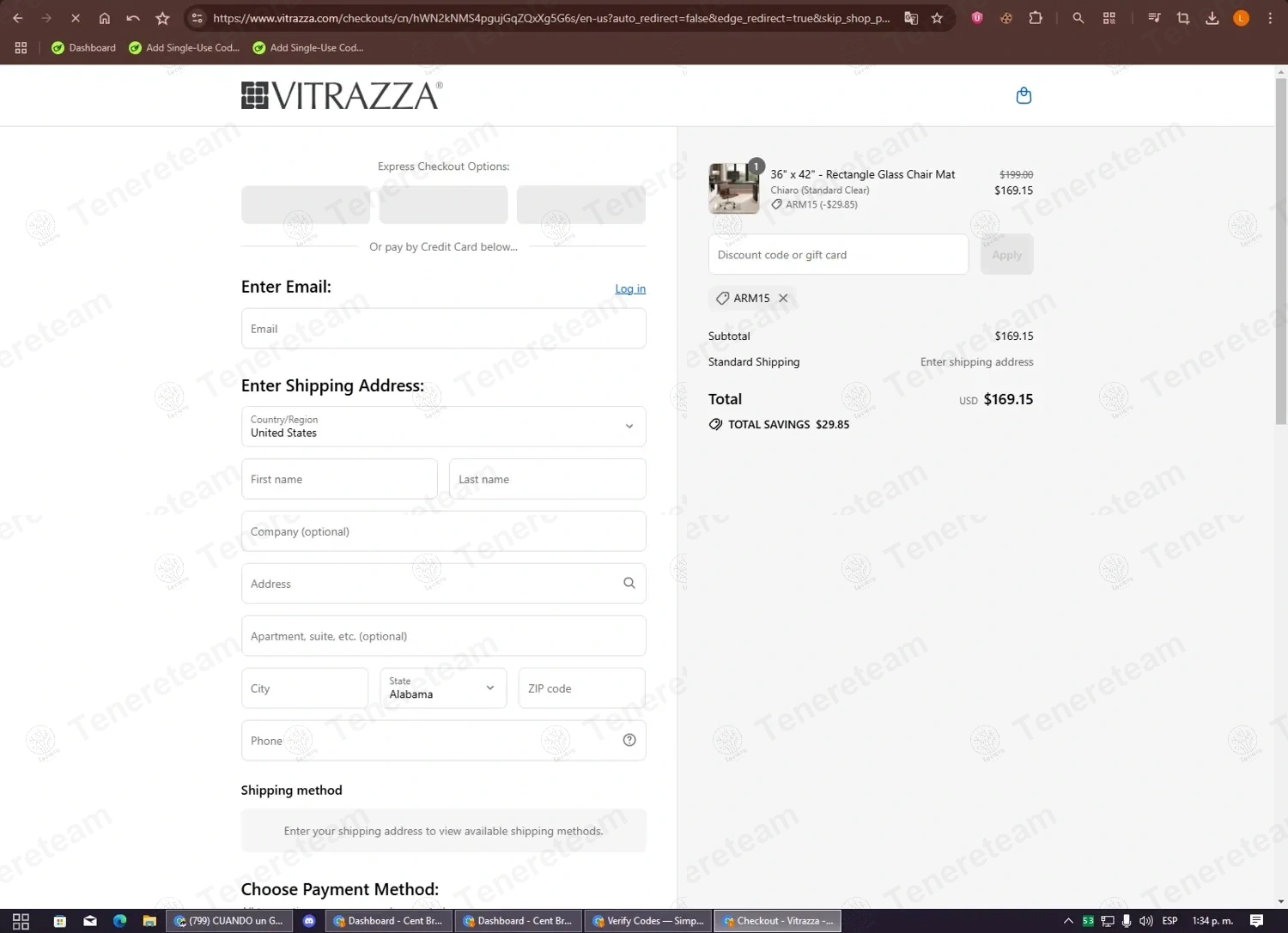The width and height of the screenshot is (1288, 933).
Task: Click the address search magnifier icon
Action: 629,583
